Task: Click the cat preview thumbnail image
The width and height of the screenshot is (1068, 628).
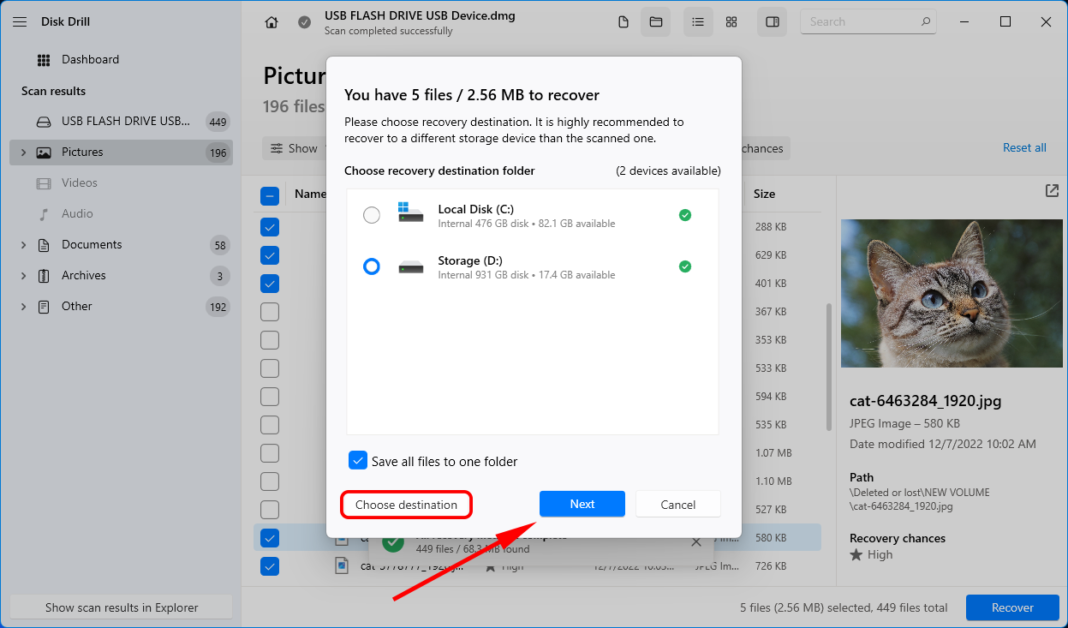Action: 951,294
